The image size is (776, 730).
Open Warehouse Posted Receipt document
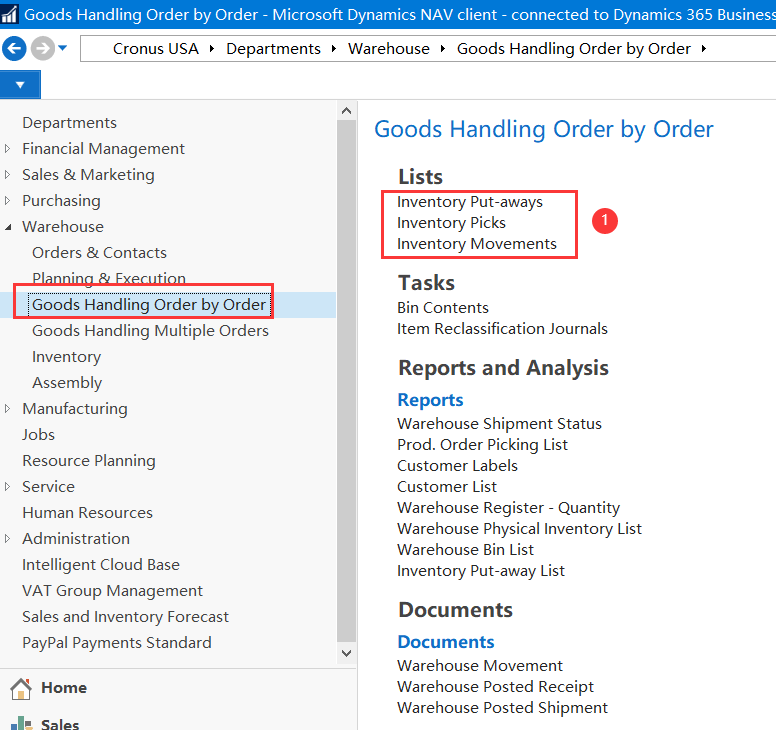pyautogui.click(x=495, y=687)
